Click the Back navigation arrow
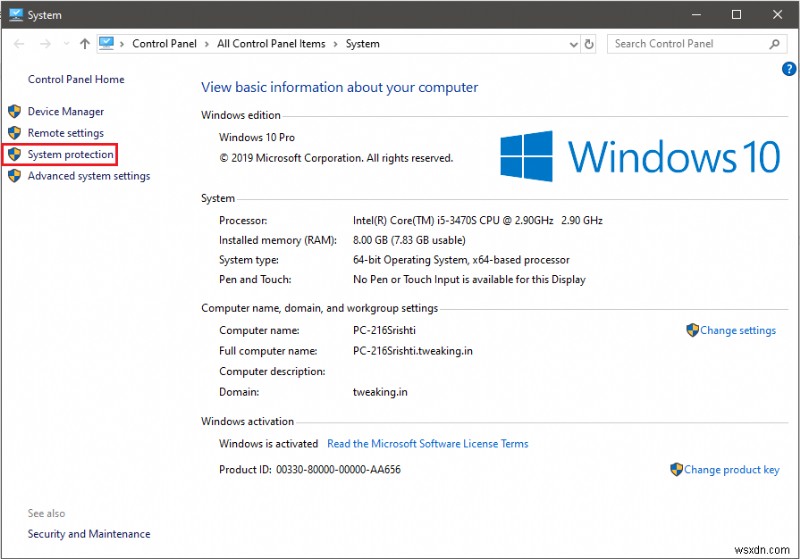Viewport: 800px width, 559px height. 19,44
